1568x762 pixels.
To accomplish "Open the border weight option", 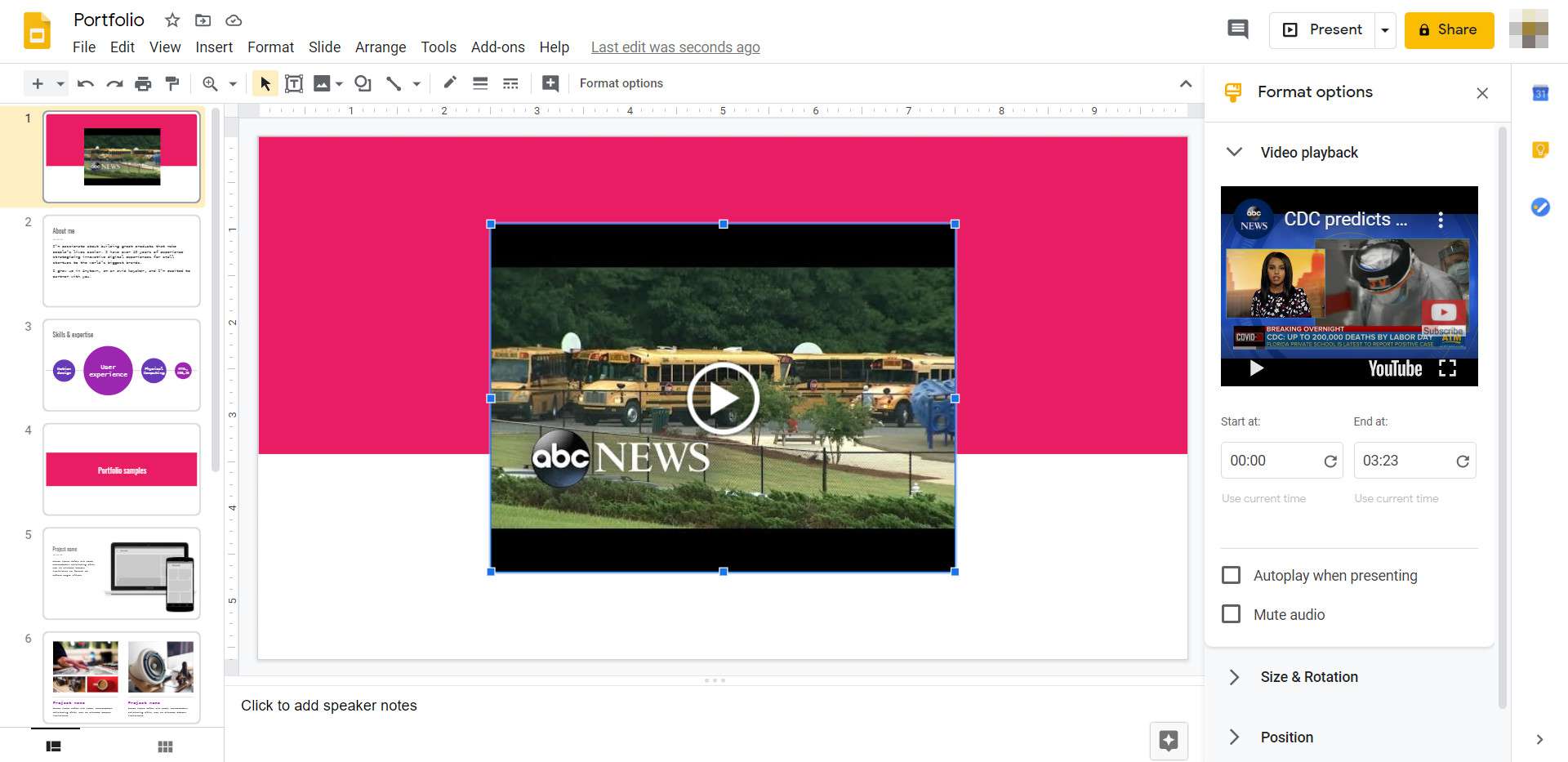I will [x=480, y=83].
